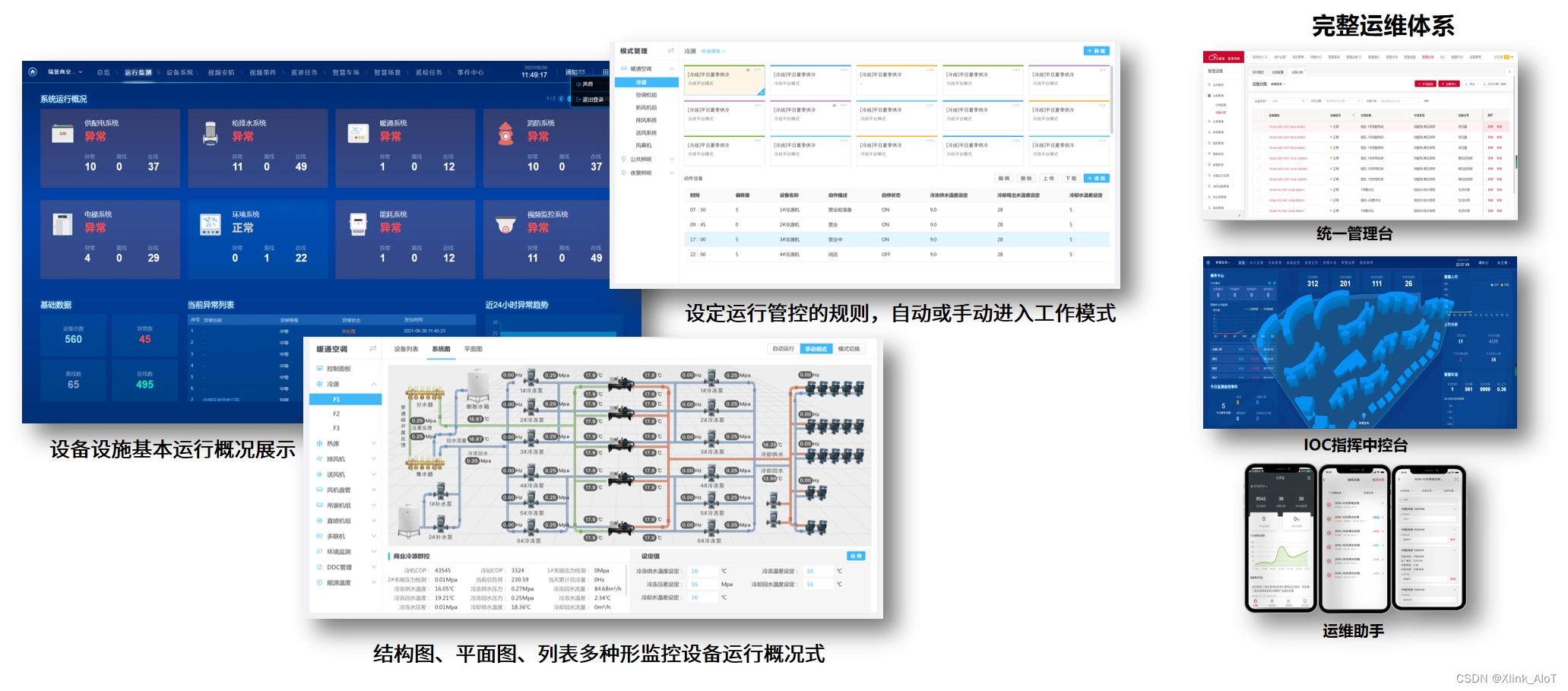Collapse the 冷源 tree in HVAC panel
Viewport: 1568px width, 691px height.
tap(374, 384)
